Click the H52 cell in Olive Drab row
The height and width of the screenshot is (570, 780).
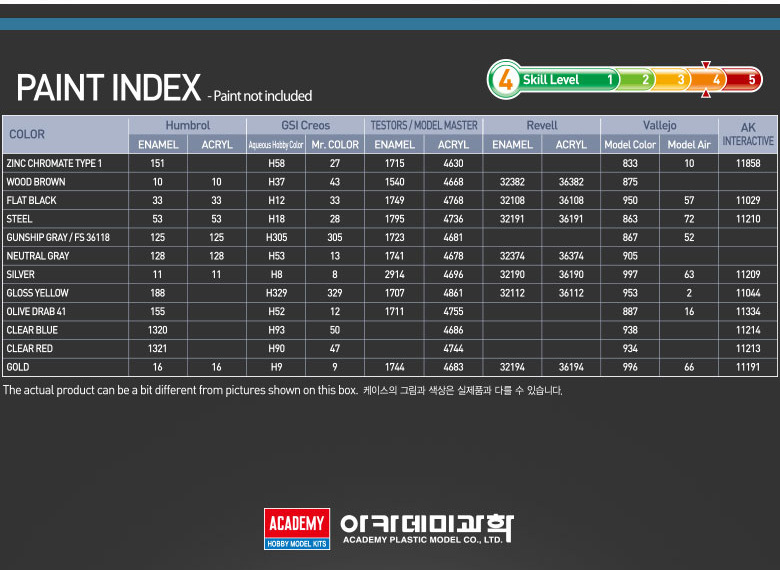[276, 311]
